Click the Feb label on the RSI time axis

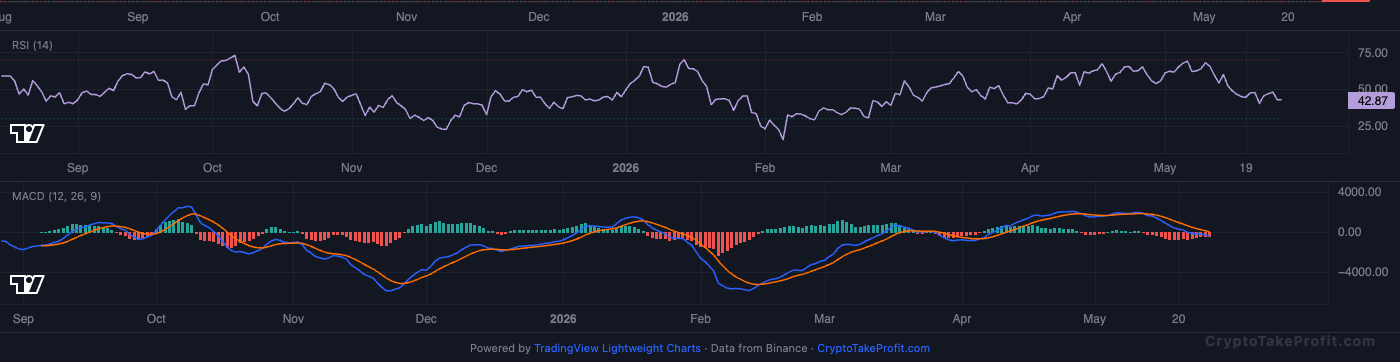point(765,168)
